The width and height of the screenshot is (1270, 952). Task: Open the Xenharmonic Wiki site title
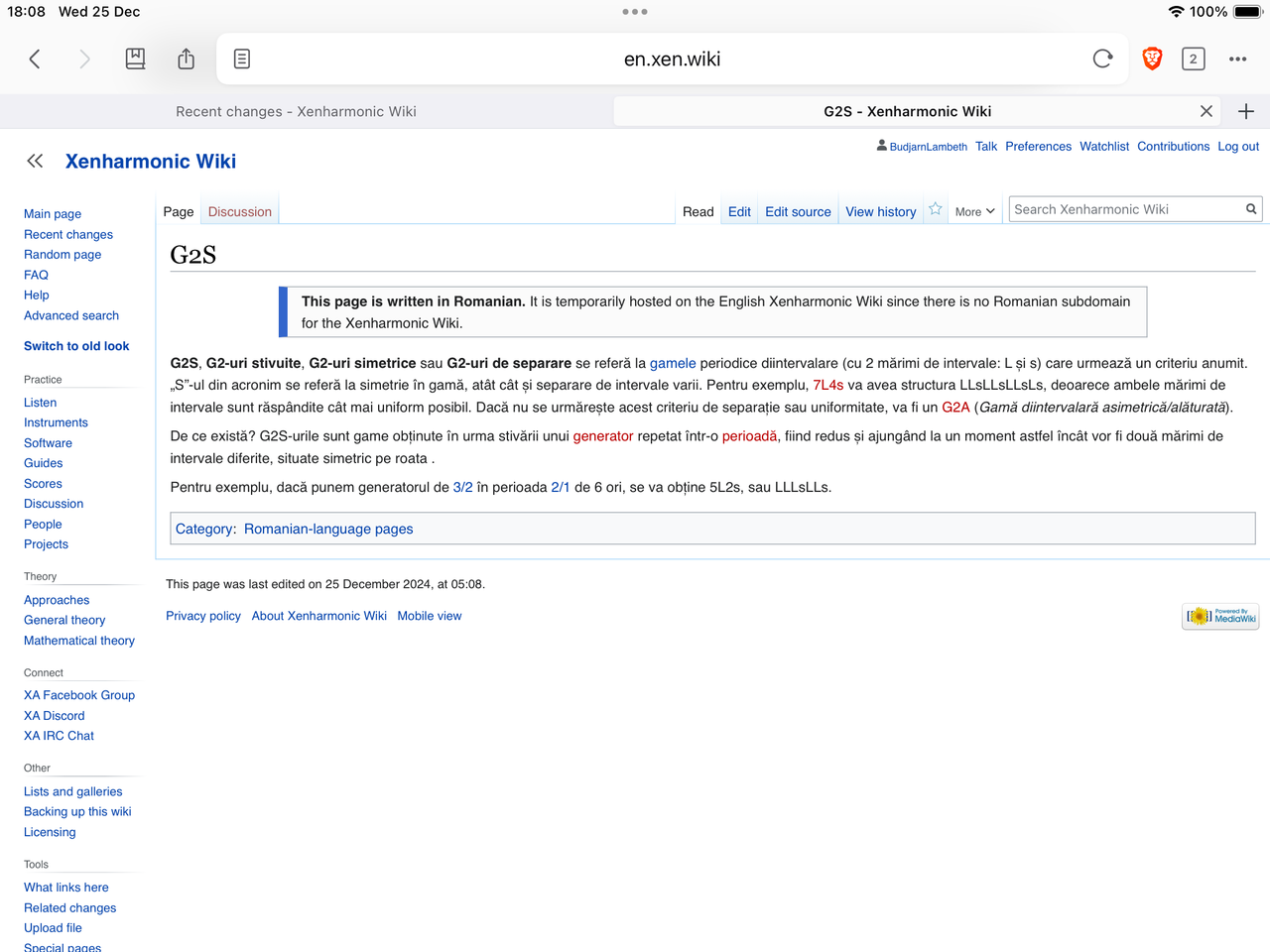tap(151, 161)
